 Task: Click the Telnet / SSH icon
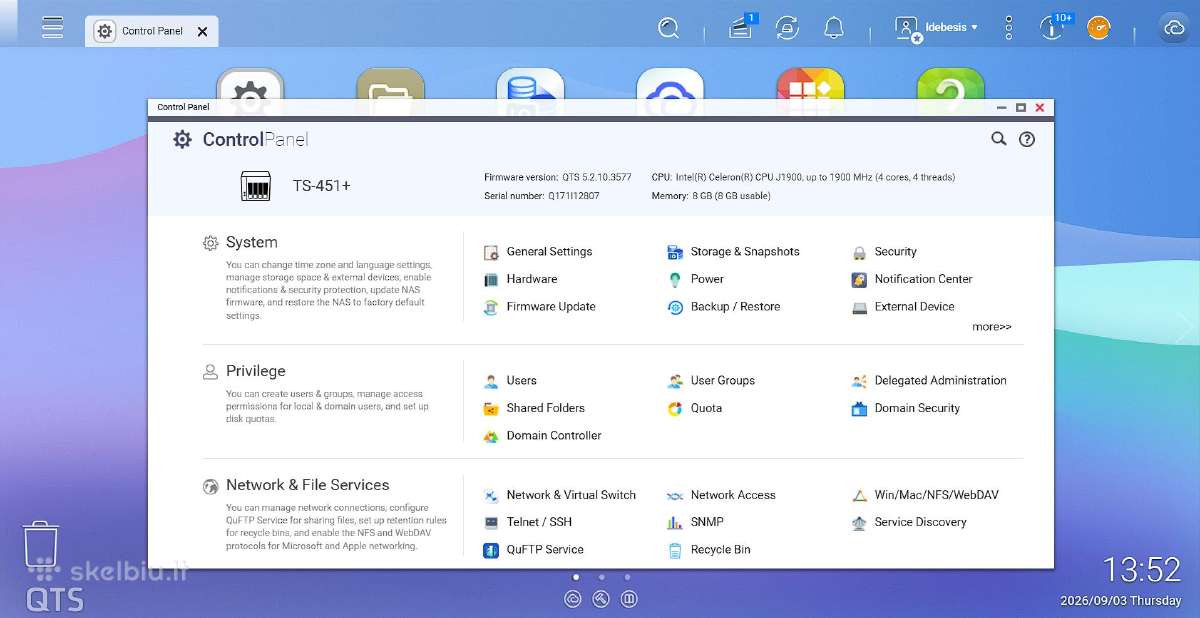491,522
